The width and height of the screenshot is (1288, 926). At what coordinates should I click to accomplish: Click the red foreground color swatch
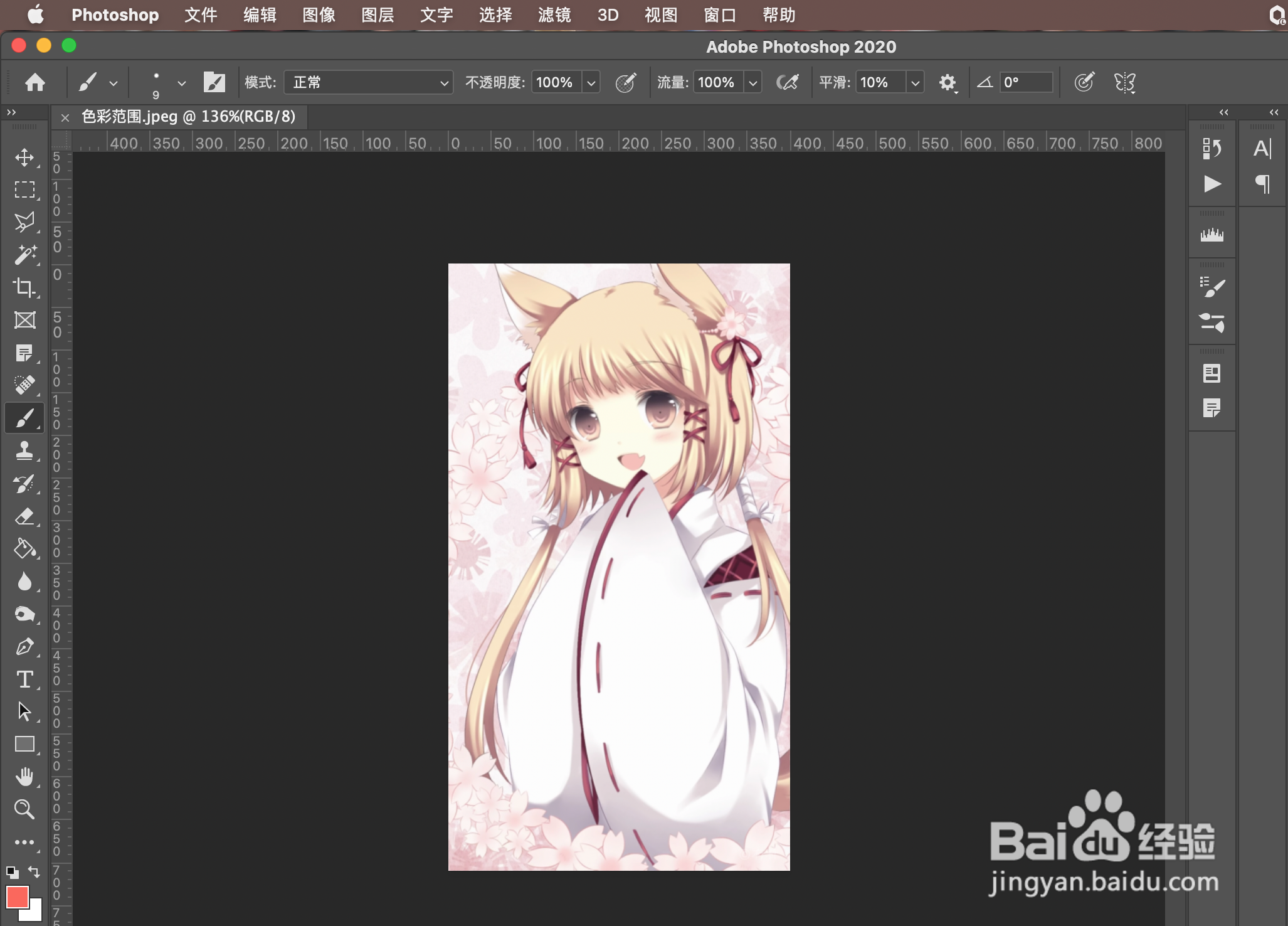coord(17,897)
